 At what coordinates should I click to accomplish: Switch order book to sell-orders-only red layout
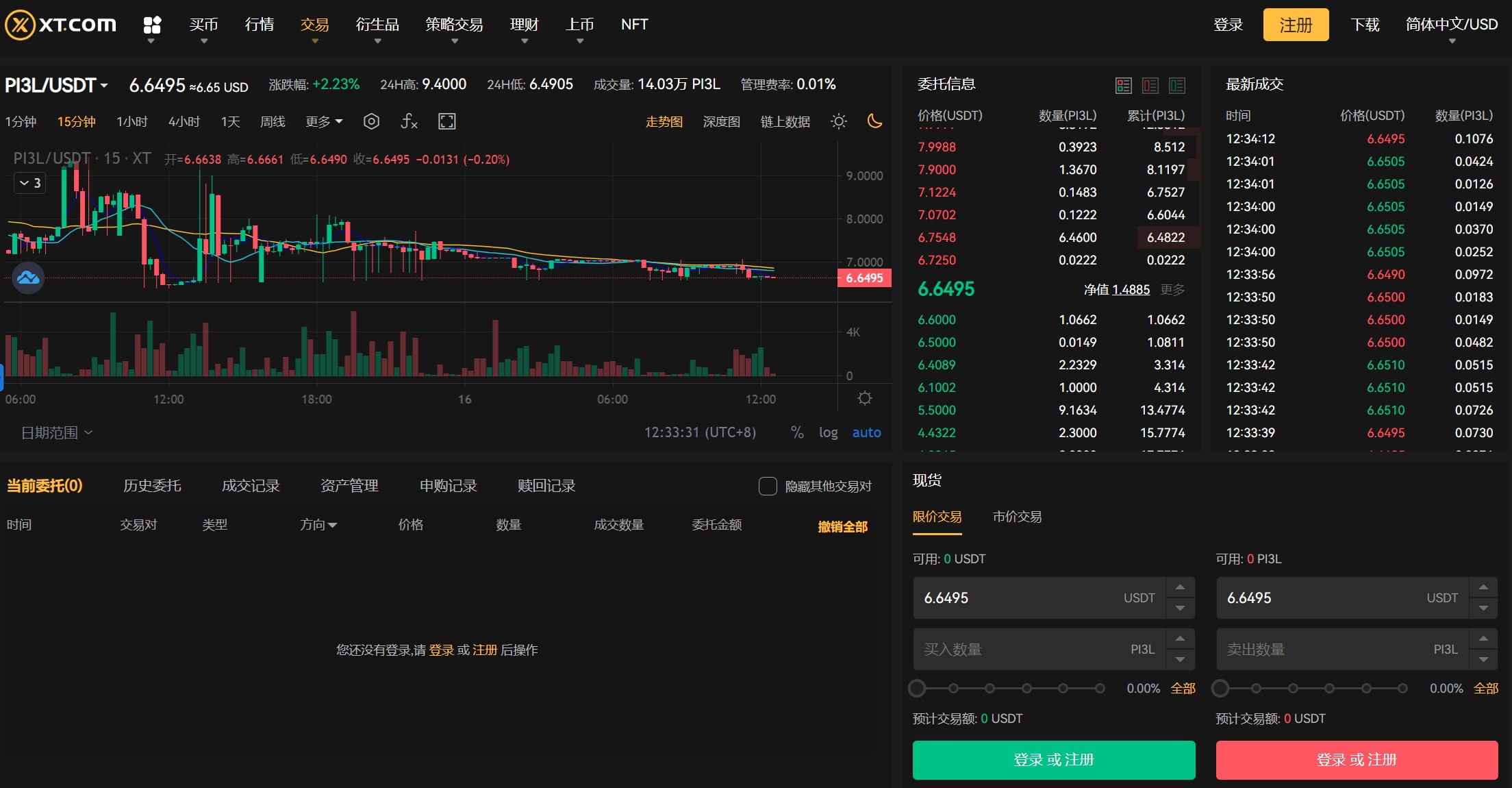[1150, 86]
